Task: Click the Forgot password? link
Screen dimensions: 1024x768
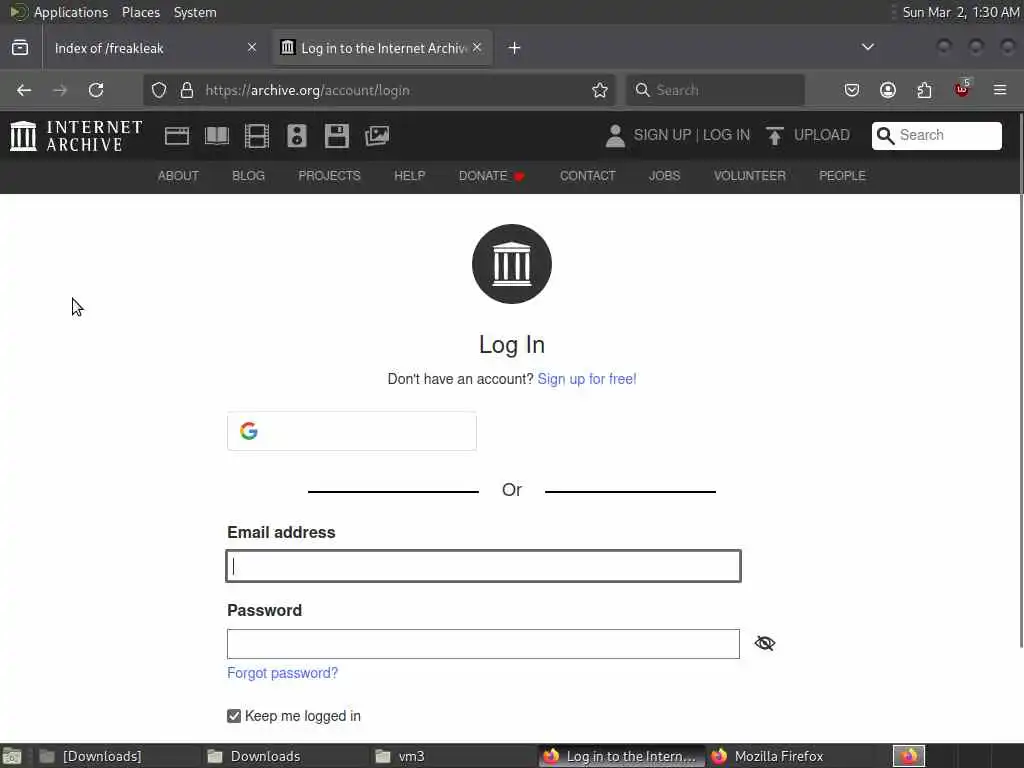Action: click(x=282, y=673)
